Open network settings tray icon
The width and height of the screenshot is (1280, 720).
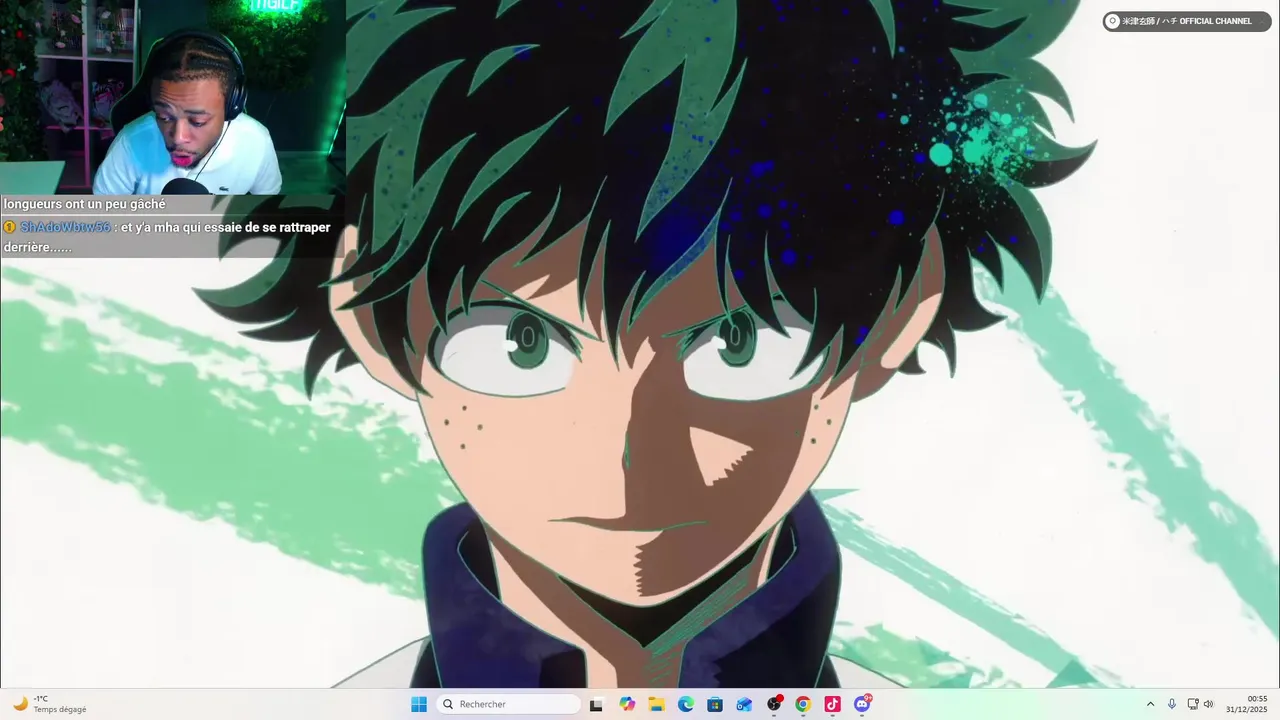(1193, 704)
